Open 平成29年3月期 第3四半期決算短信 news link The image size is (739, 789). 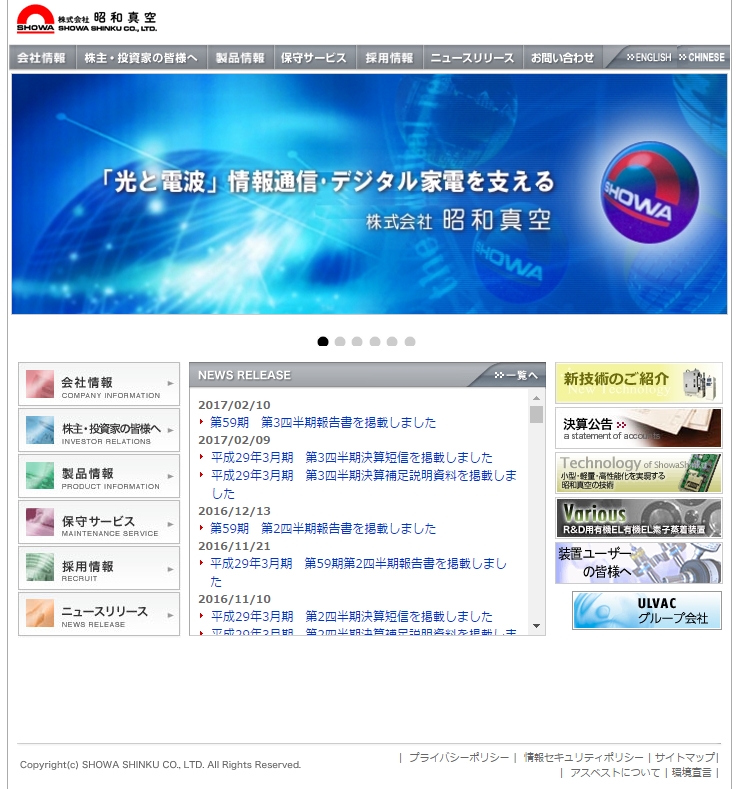click(352, 457)
